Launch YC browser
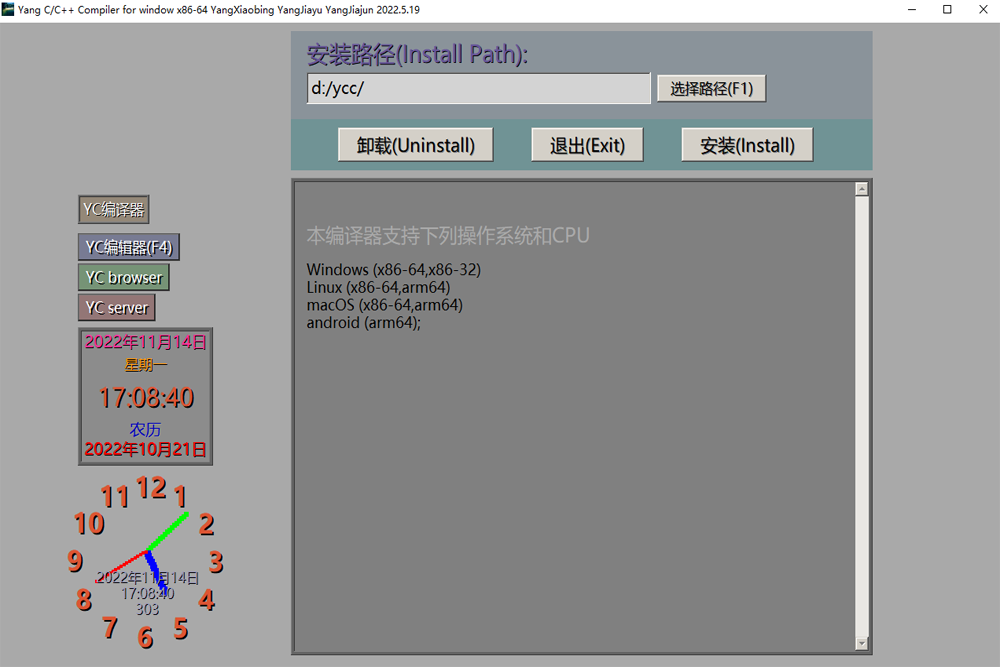Screen dimensions: 1000x667 coord(124,277)
